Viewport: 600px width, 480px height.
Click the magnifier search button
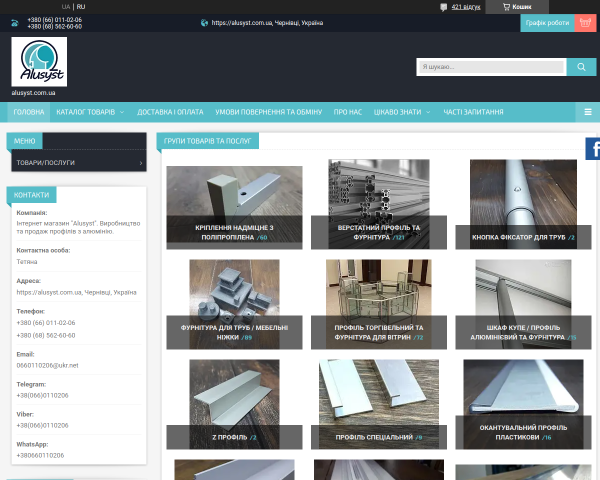point(581,67)
